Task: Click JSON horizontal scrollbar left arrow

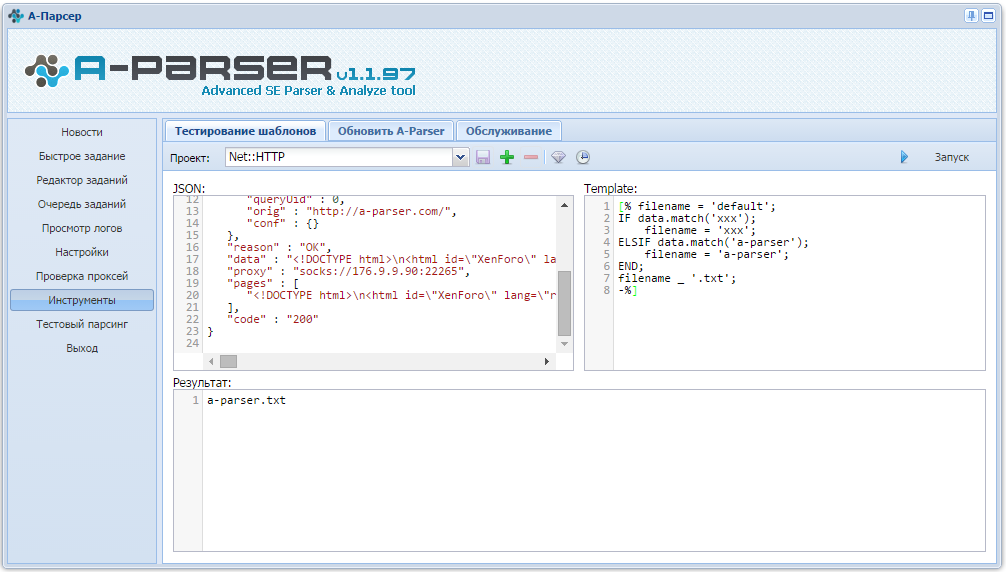Action: (x=211, y=362)
